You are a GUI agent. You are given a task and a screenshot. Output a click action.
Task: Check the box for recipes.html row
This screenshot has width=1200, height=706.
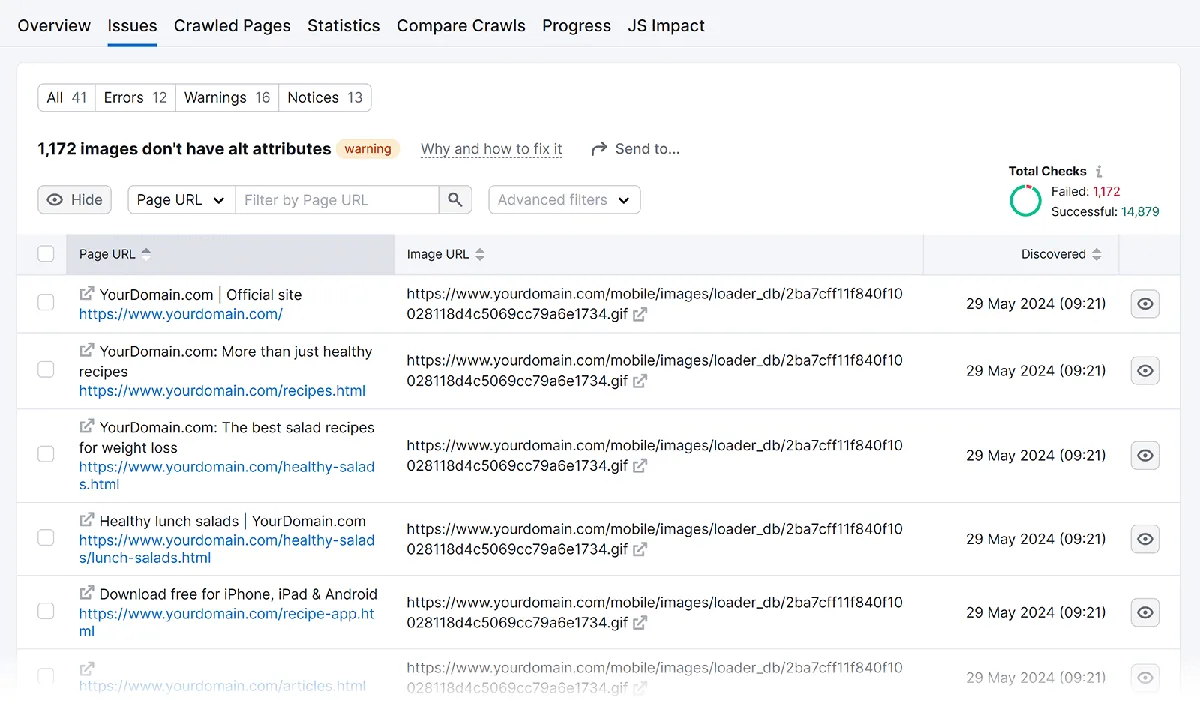click(46, 369)
